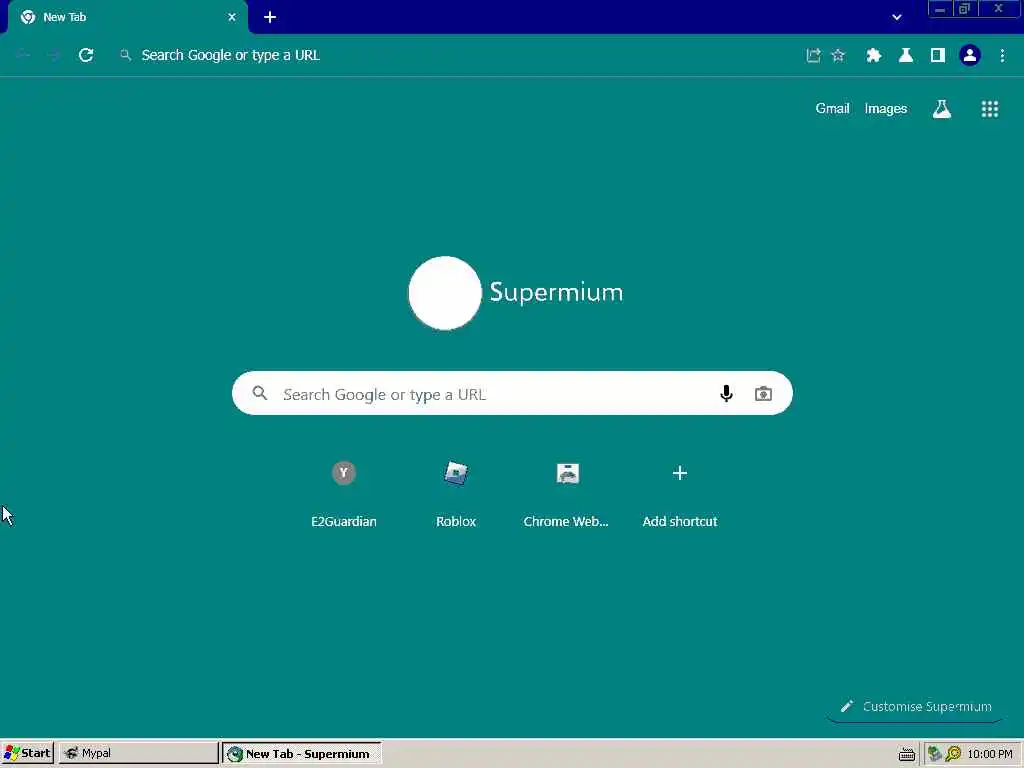Toggle the side panel icon
The image size is (1024, 768).
pyautogui.click(x=938, y=56)
